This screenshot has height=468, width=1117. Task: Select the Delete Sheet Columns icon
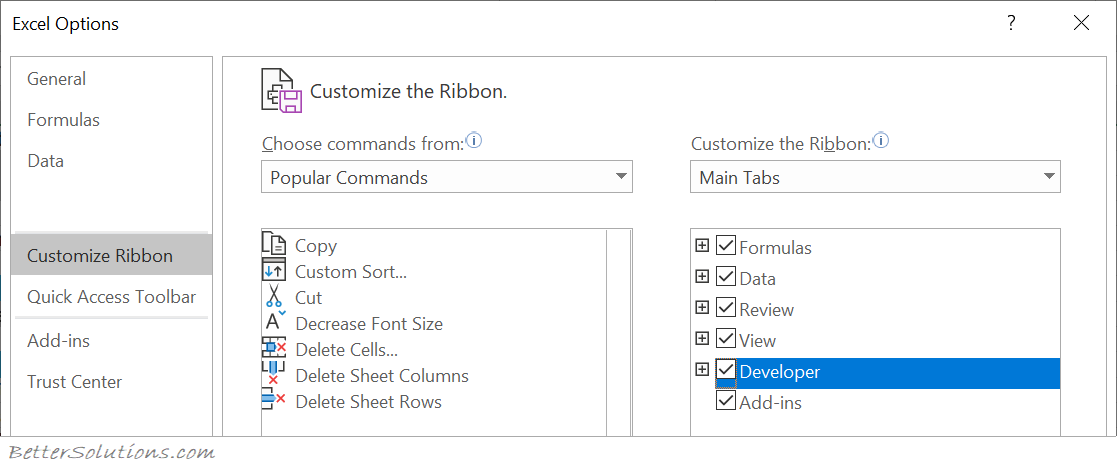pyautogui.click(x=274, y=375)
